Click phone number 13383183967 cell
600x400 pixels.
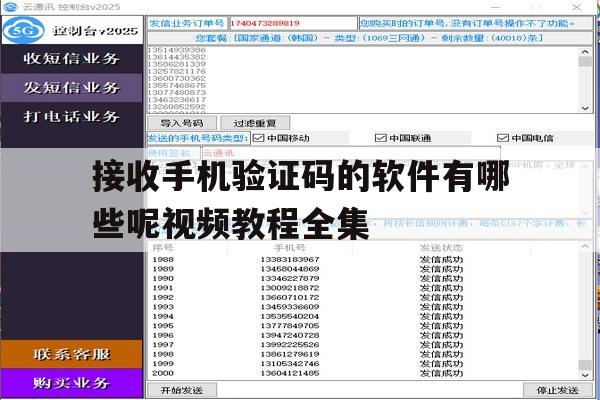[x=290, y=260]
